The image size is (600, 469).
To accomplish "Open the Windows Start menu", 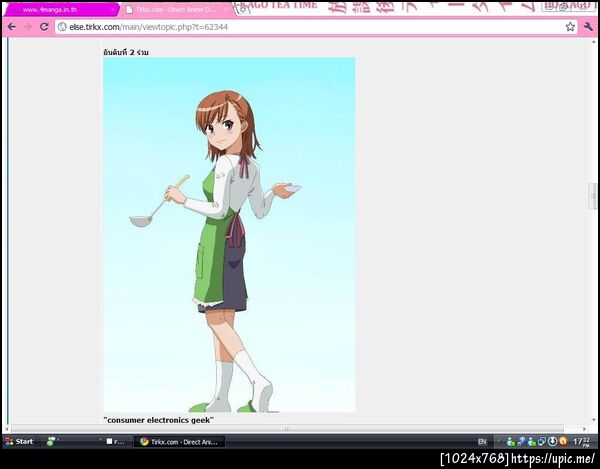I will click(x=19, y=441).
